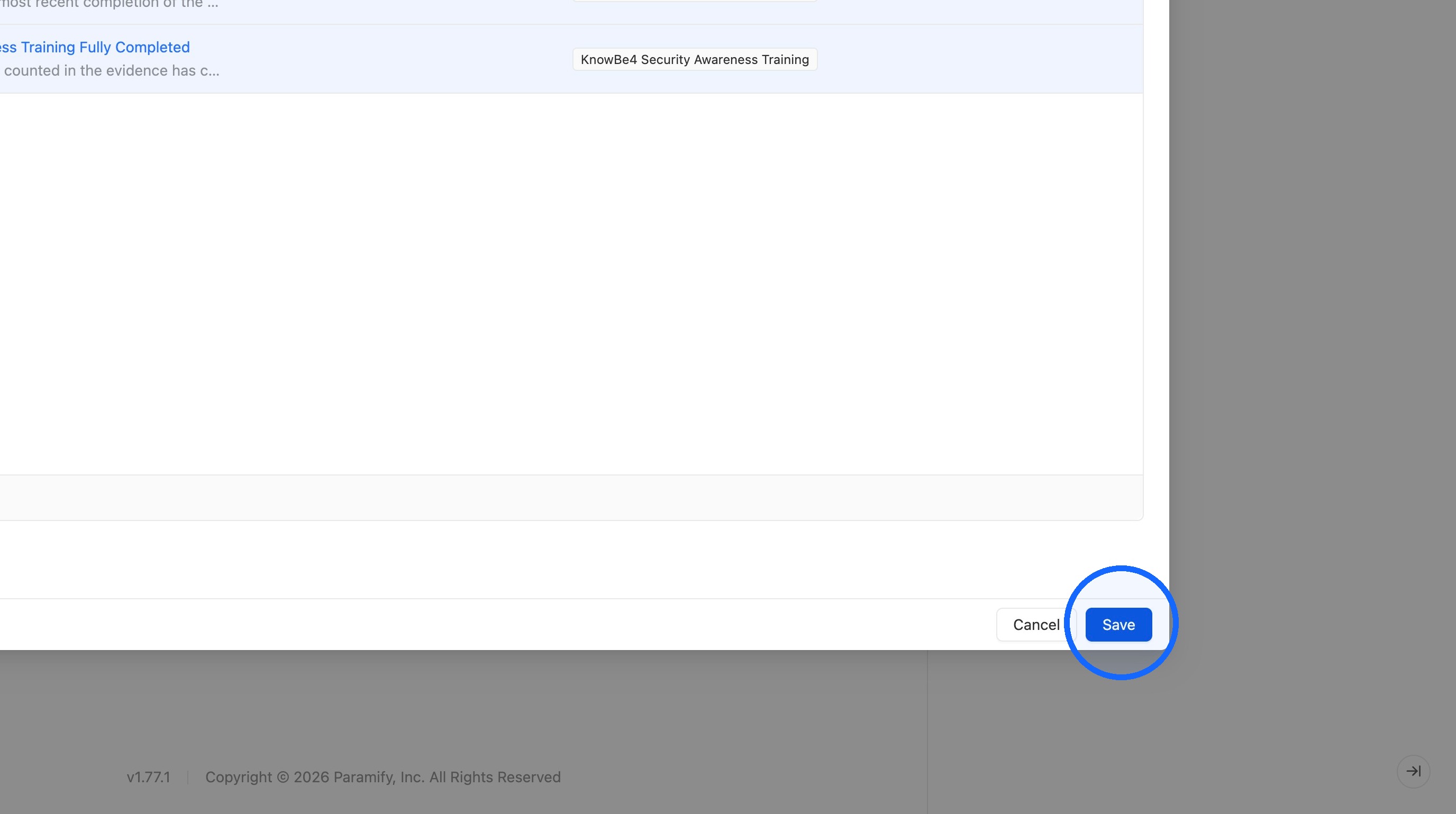Click the v1.77.1 version text
The image size is (1456, 814).
(148, 778)
